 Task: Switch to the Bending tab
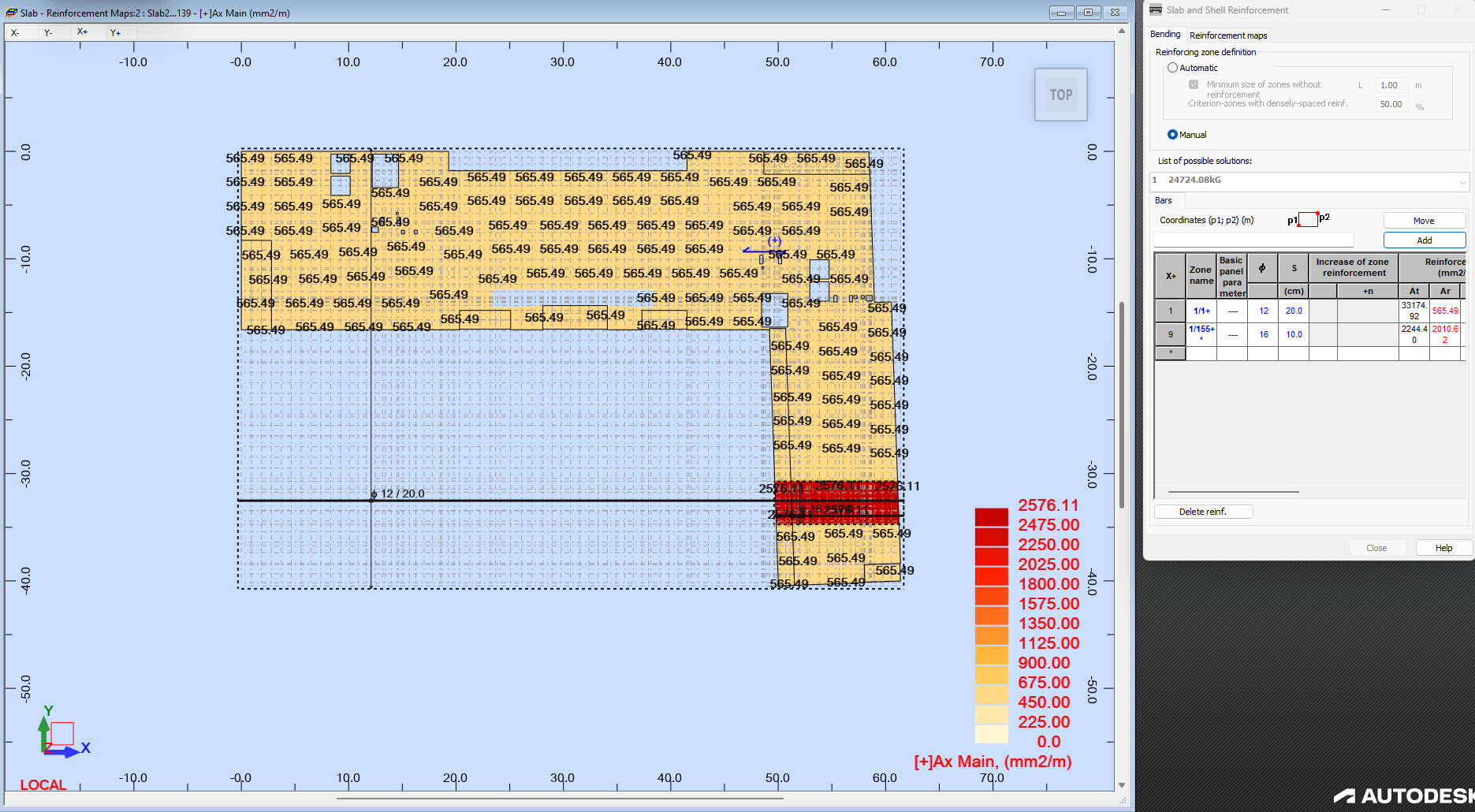coord(1165,34)
